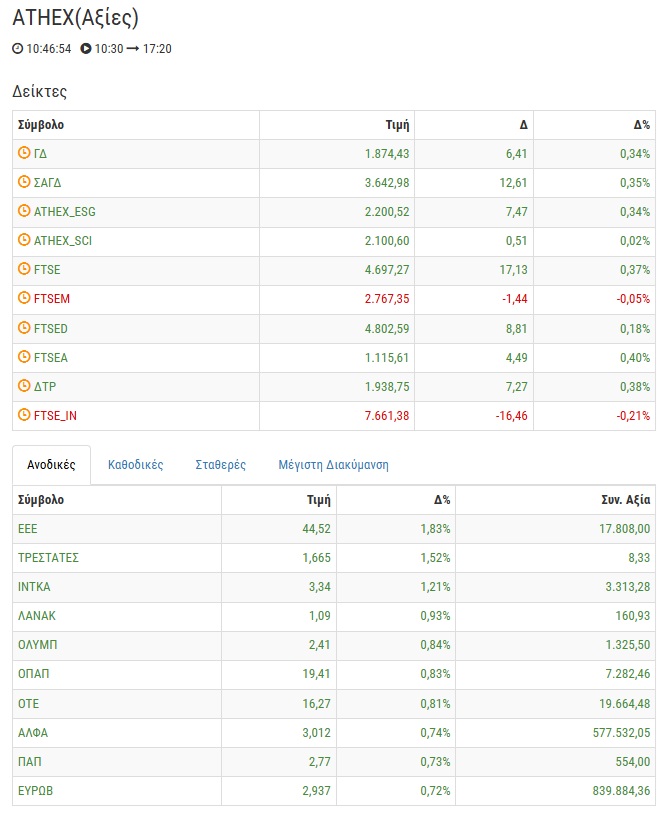Click the ATHEX_SCI index symbol
668x816 pixels.
63,241
